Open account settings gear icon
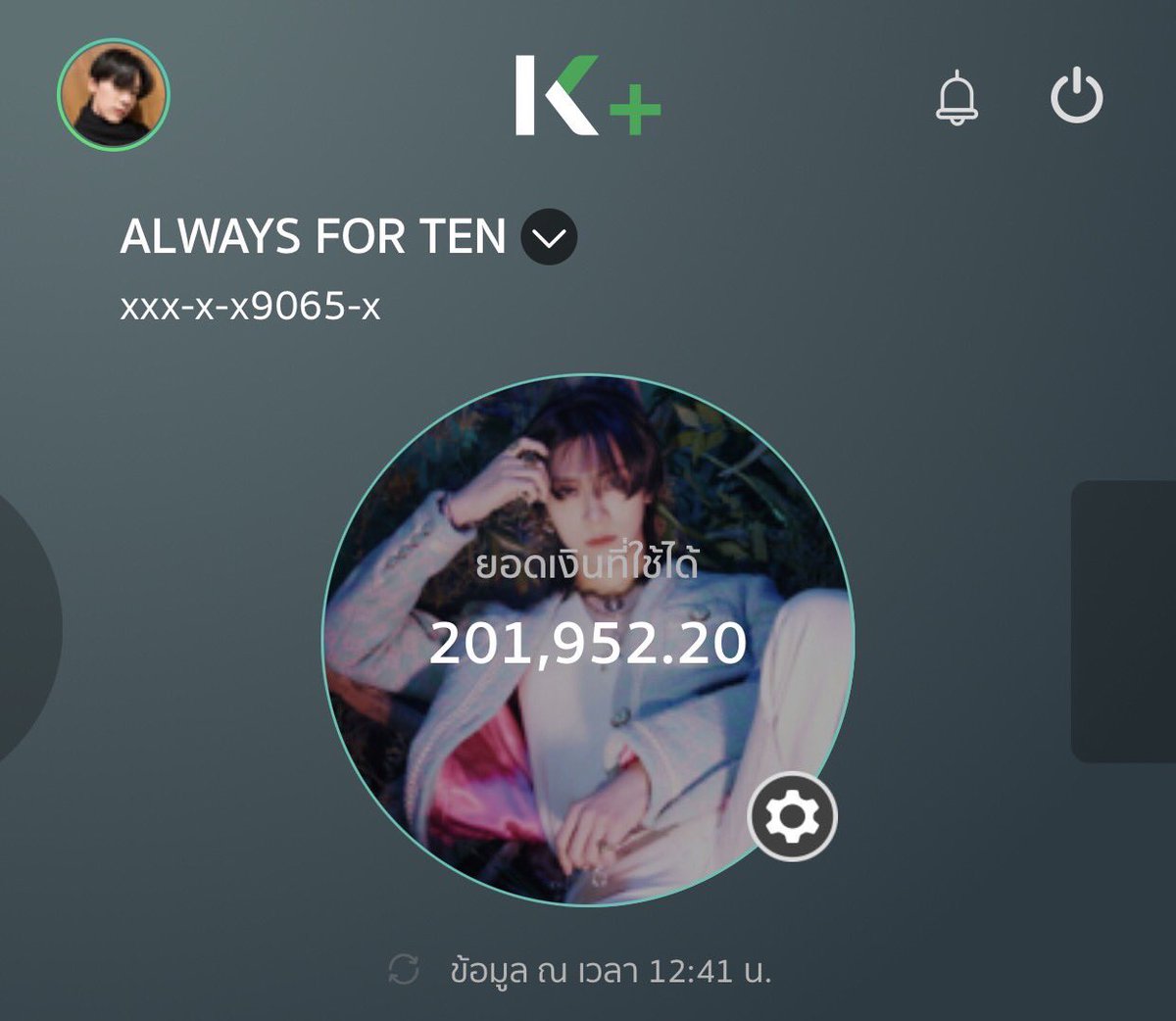This screenshot has height=1021, width=1176. [792, 816]
